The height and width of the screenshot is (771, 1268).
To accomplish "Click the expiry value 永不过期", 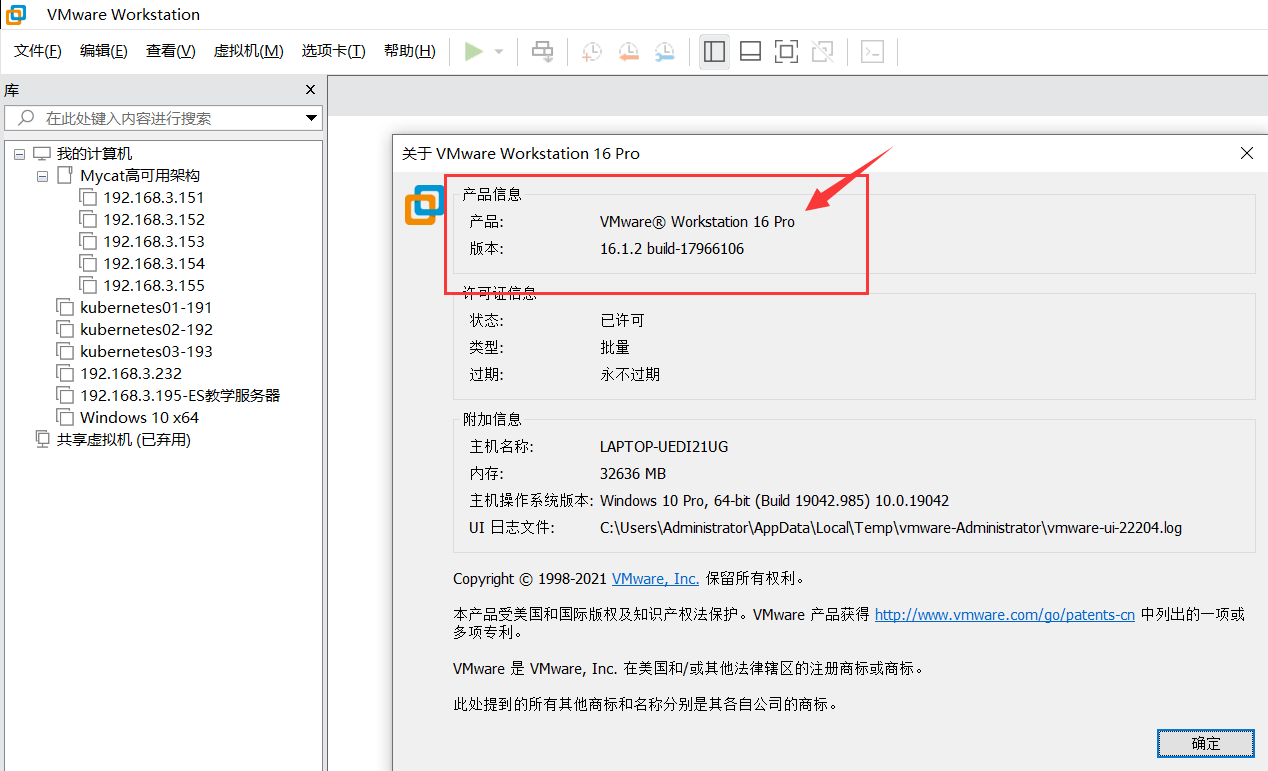I will [x=630, y=375].
